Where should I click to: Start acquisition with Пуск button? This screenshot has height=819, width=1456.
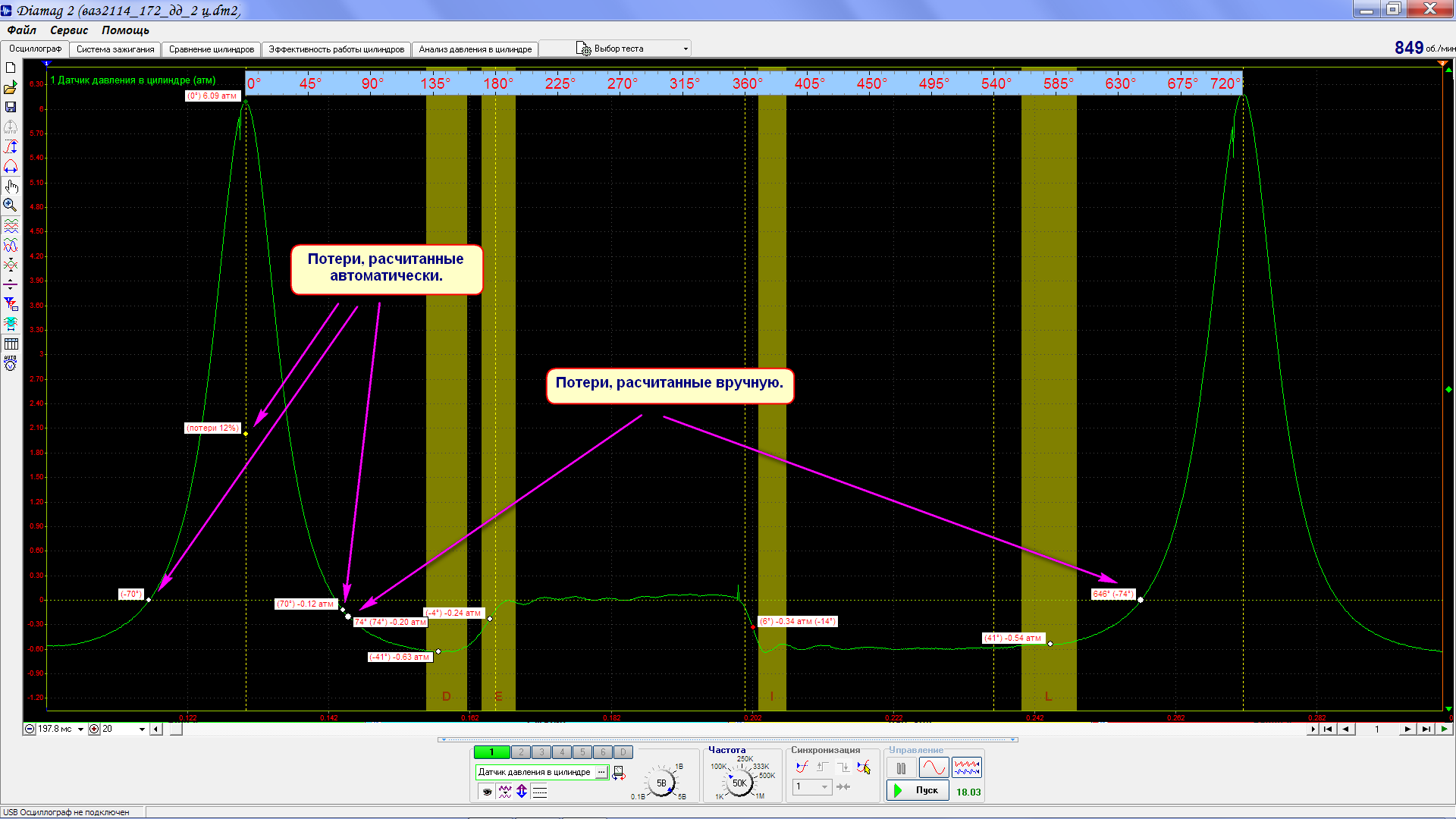[918, 791]
